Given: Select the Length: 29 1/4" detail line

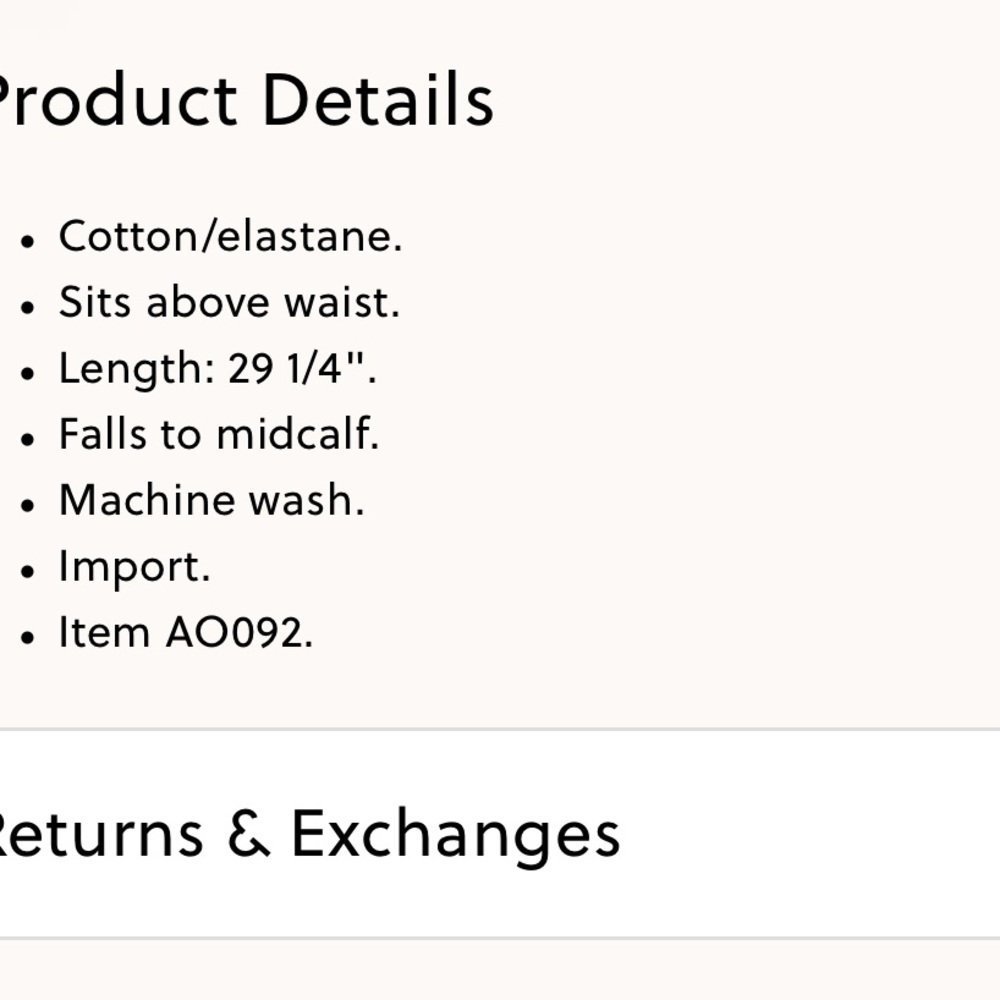Looking at the screenshot, I should click(217, 369).
